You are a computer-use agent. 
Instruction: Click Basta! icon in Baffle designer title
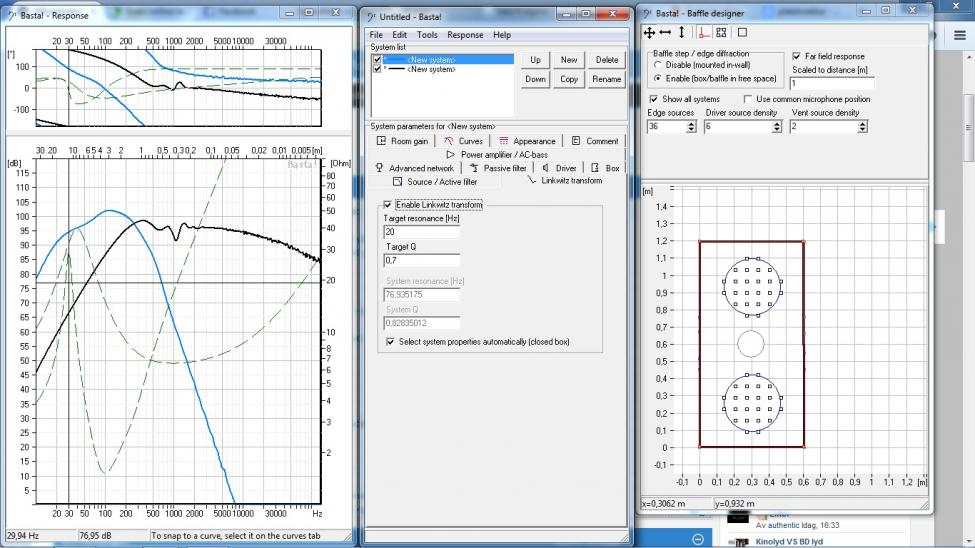647,13
